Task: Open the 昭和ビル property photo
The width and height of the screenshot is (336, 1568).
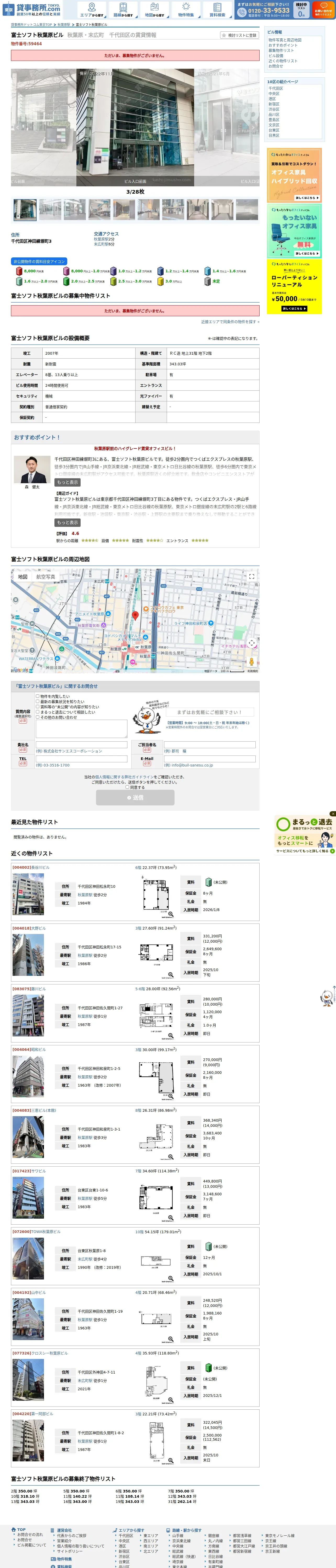Action: [28, 1076]
